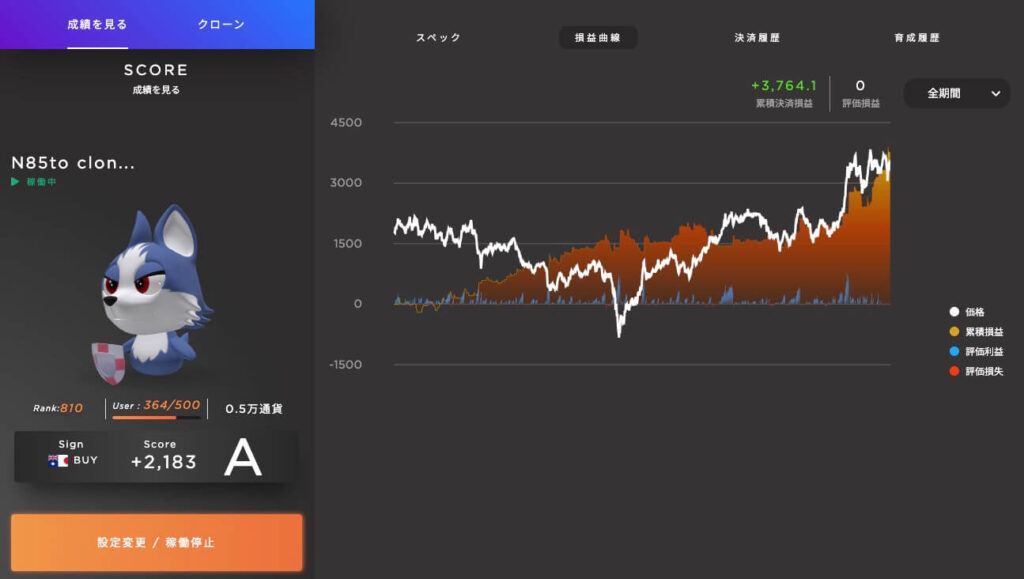
Task: Open the 全期間 period dropdown
Action: 955,93
